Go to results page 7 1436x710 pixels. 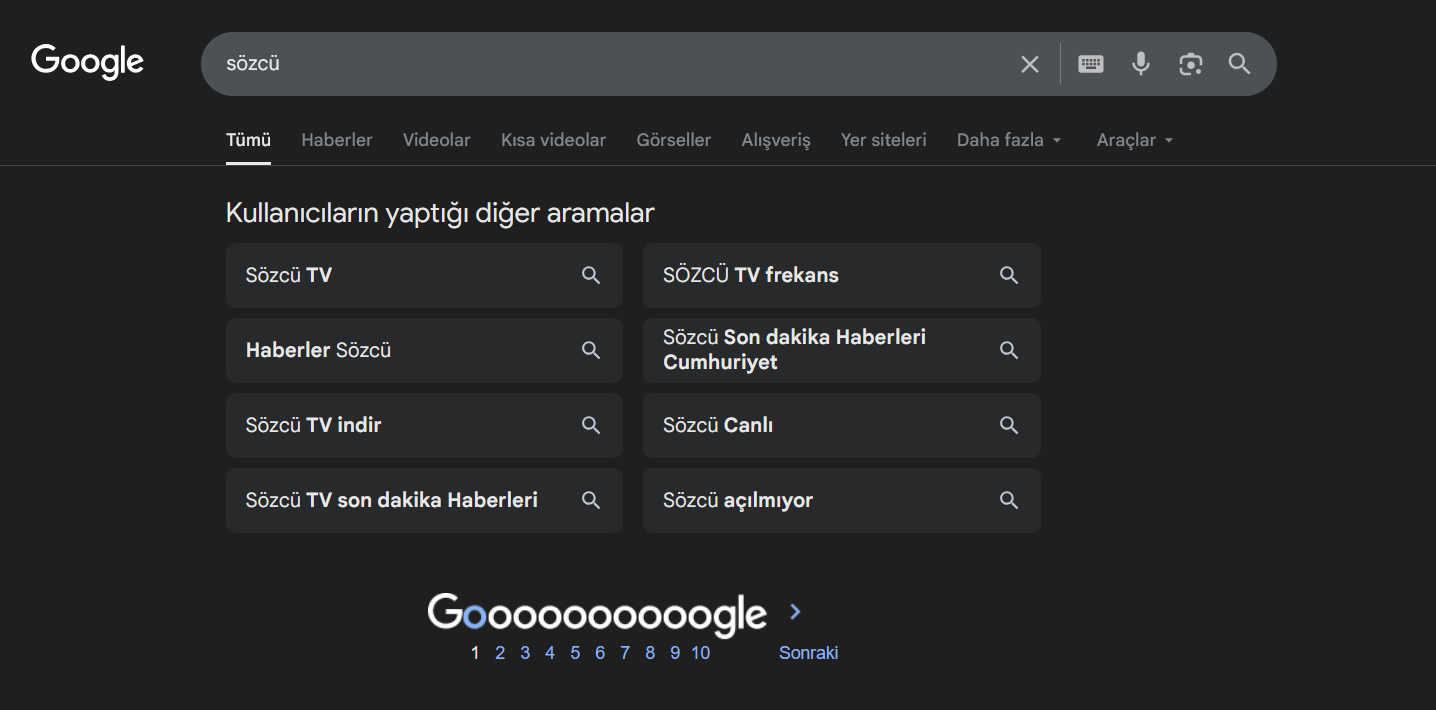625,653
